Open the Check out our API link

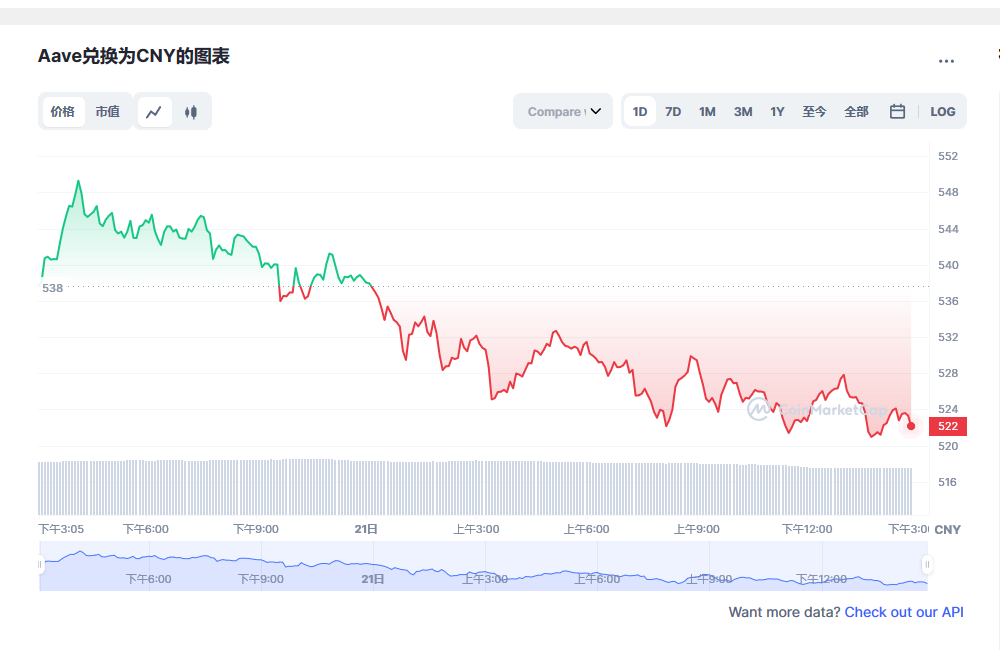click(904, 612)
